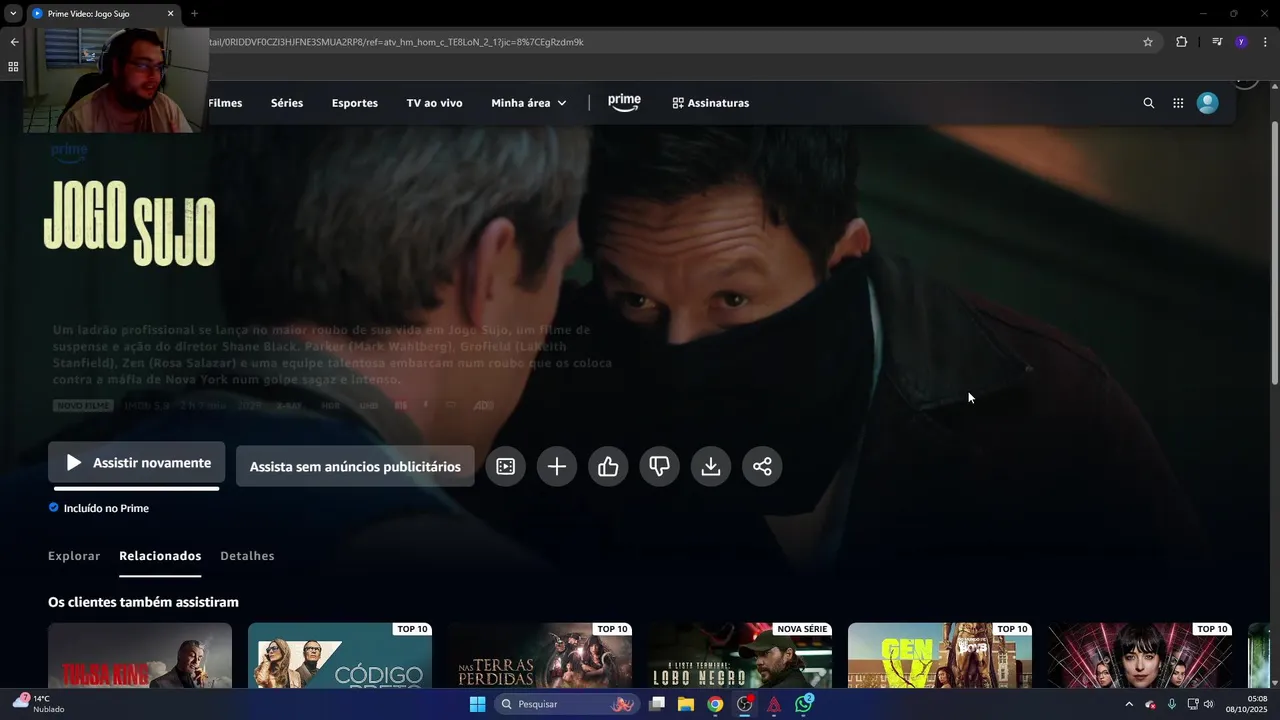Open the media control icon in the browser toolbar
This screenshot has width=1280, height=720.
[1217, 42]
